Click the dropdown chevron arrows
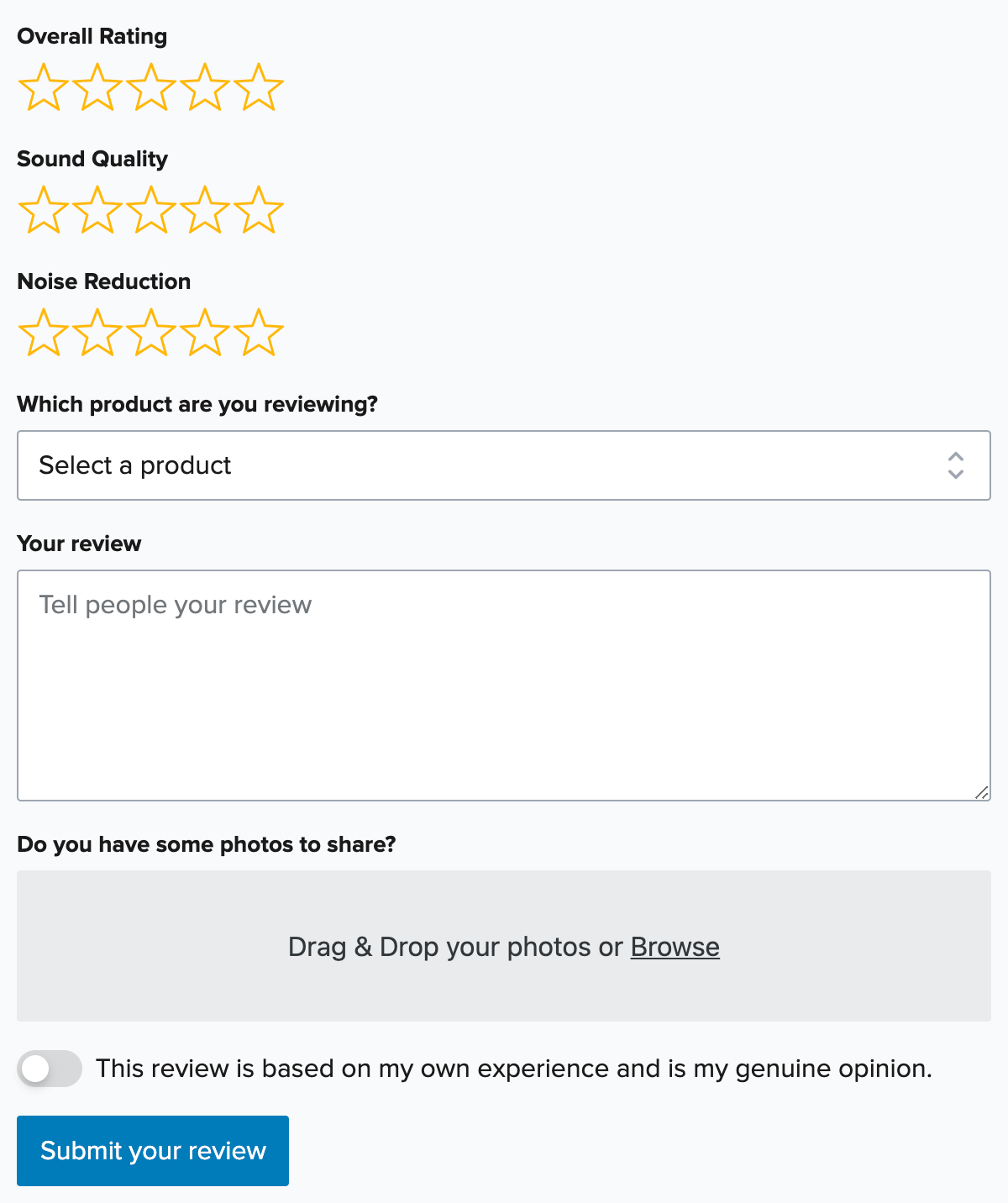1008x1203 pixels. coord(955,465)
